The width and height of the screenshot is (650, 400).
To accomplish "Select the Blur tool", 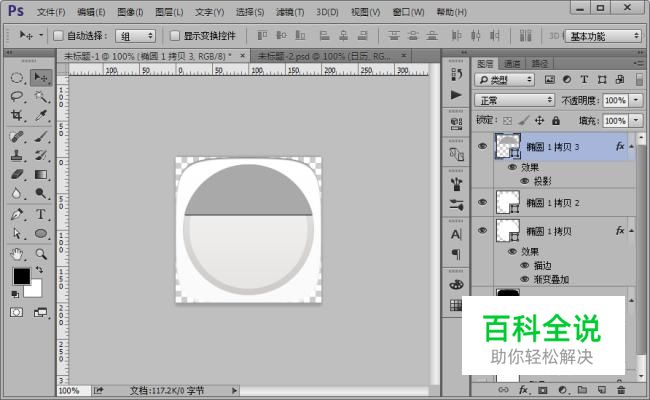I will tap(17, 193).
